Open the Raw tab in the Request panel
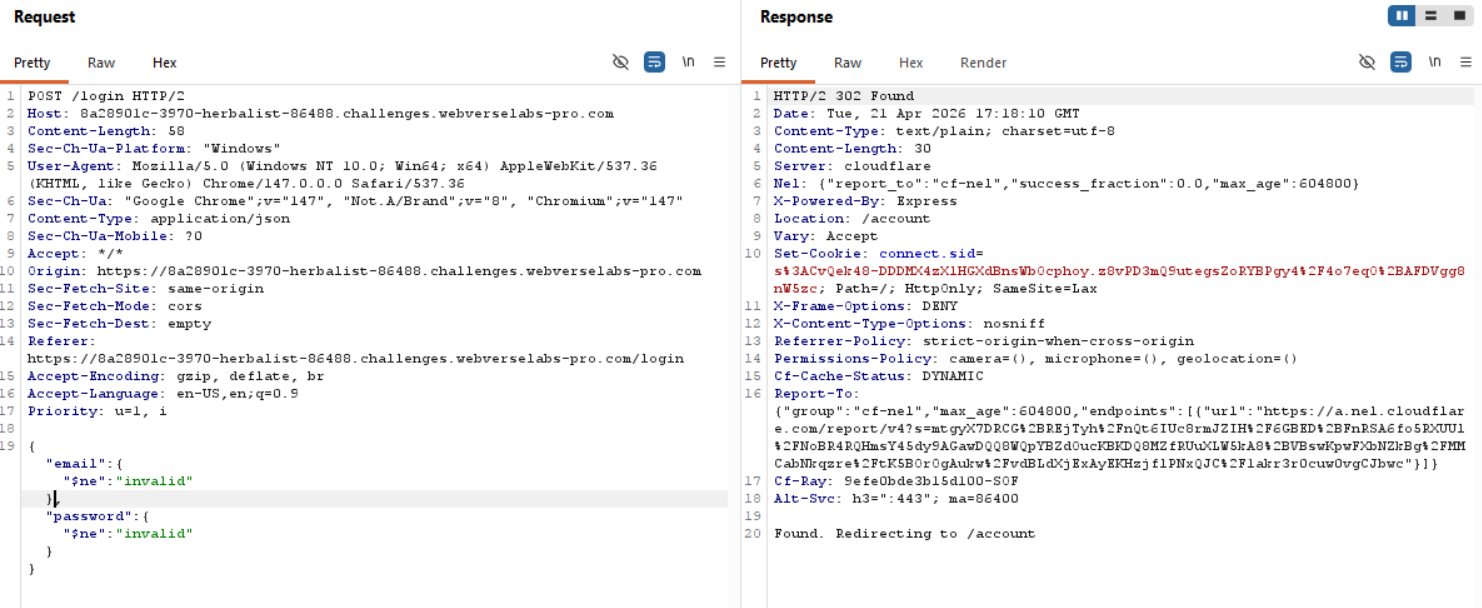The height and width of the screenshot is (608, 1482). click(x=101, y=63)
